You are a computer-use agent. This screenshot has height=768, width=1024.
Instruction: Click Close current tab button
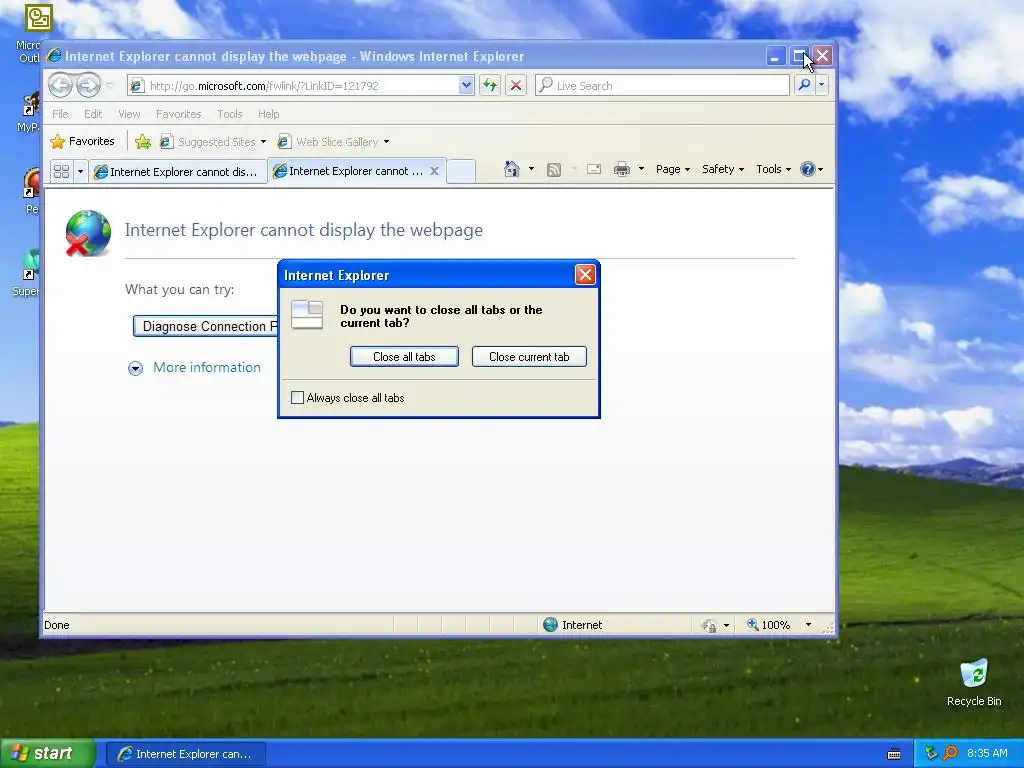[529, 357]
